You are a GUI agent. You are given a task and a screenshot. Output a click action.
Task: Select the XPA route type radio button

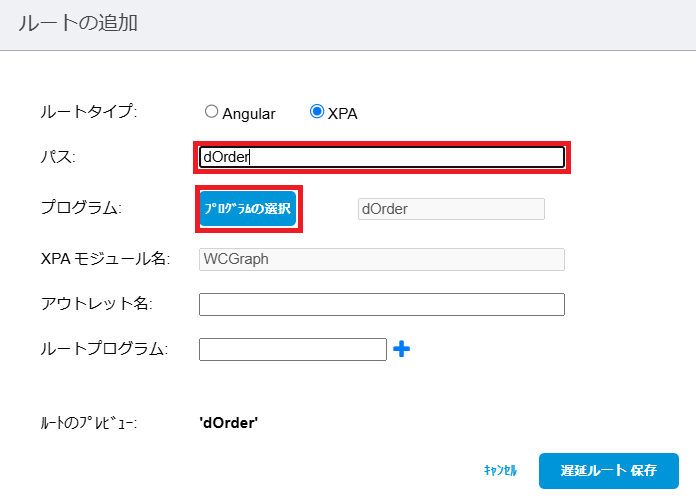[x=316, y=111]
